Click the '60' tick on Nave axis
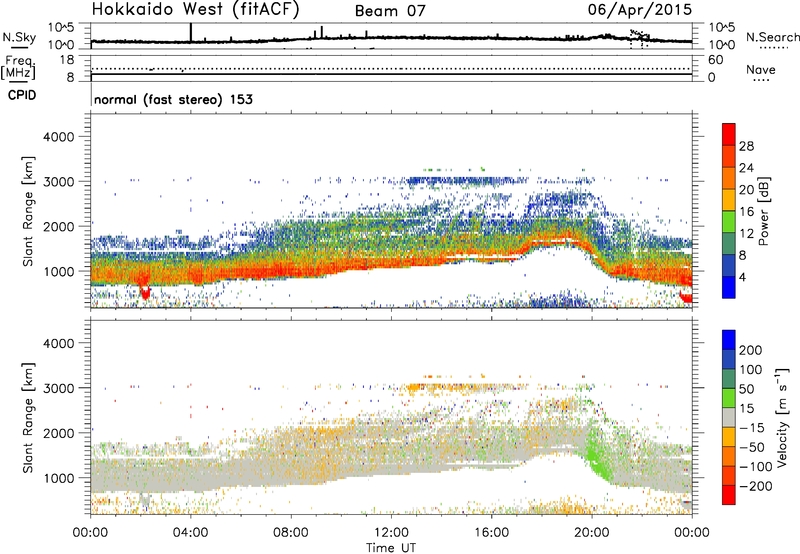Viewport: 800px width, 554px height. [715, 60]
